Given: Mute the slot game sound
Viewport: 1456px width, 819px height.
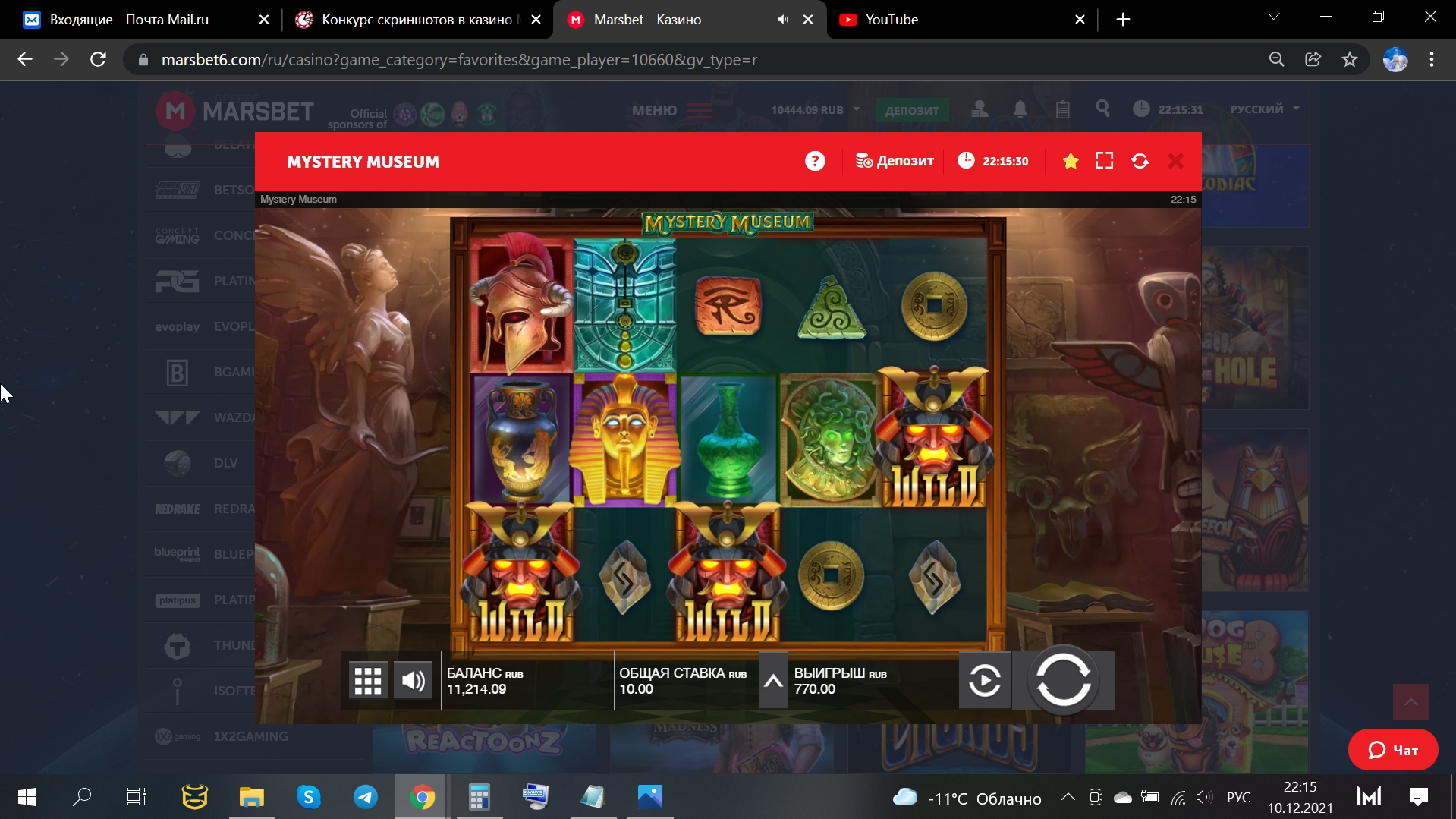Looking at the screenshot, I should [414, 681].
